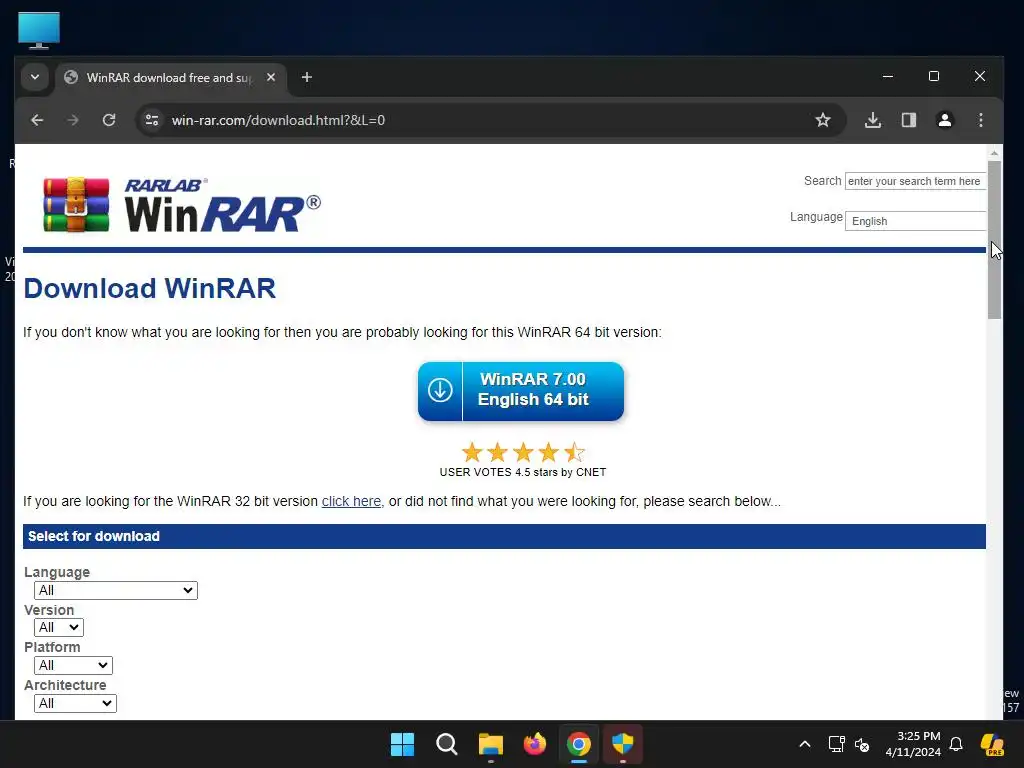The height and width of the screenshot is (768, 1024).
Task: Click the muted volume tray icon
Action: click(x=862, y=744)
